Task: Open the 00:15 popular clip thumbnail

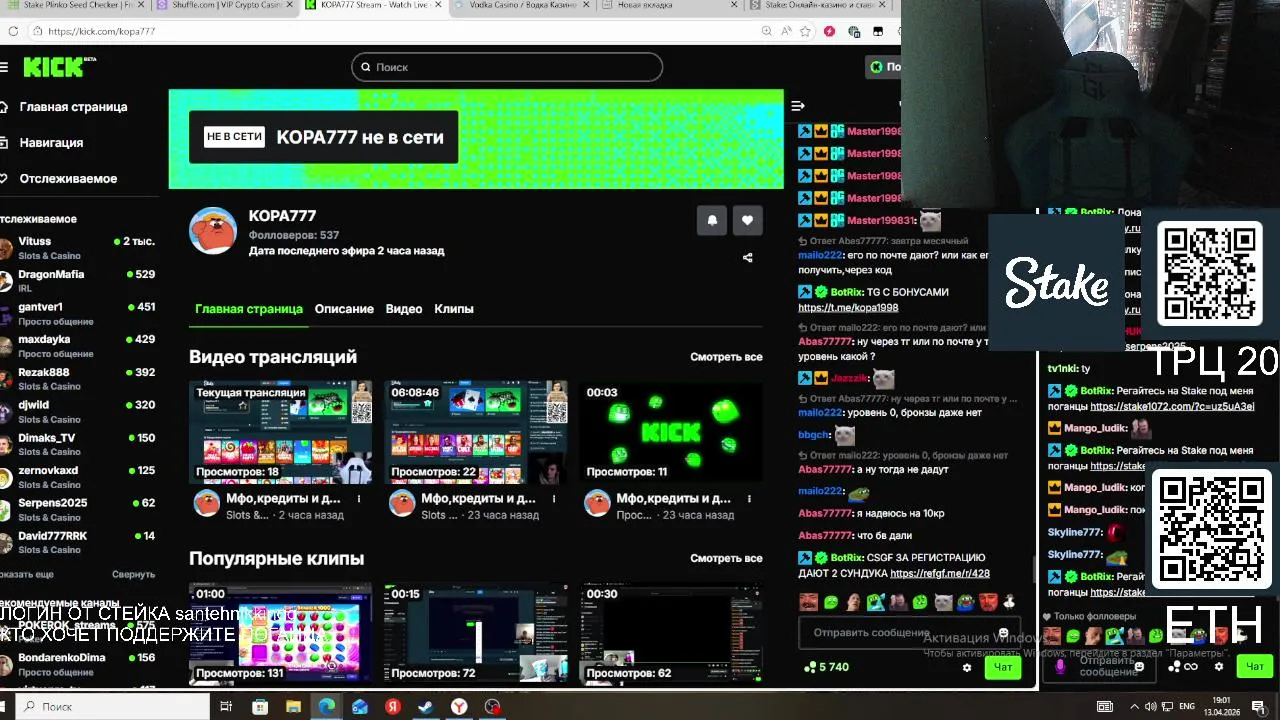Action: [476, 633]
